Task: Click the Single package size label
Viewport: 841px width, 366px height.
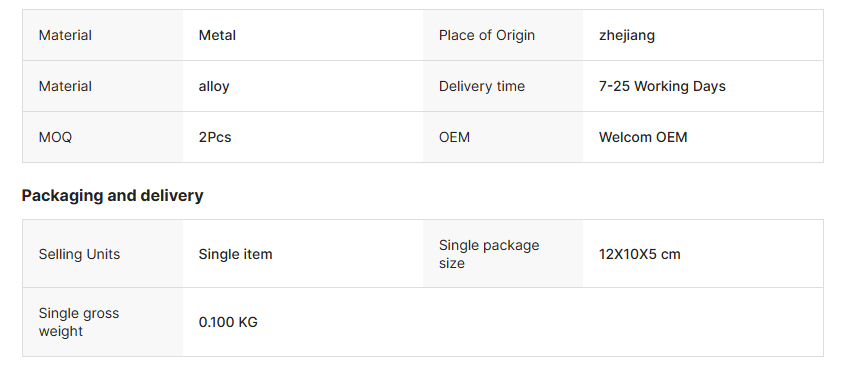Action: (489, 254)
